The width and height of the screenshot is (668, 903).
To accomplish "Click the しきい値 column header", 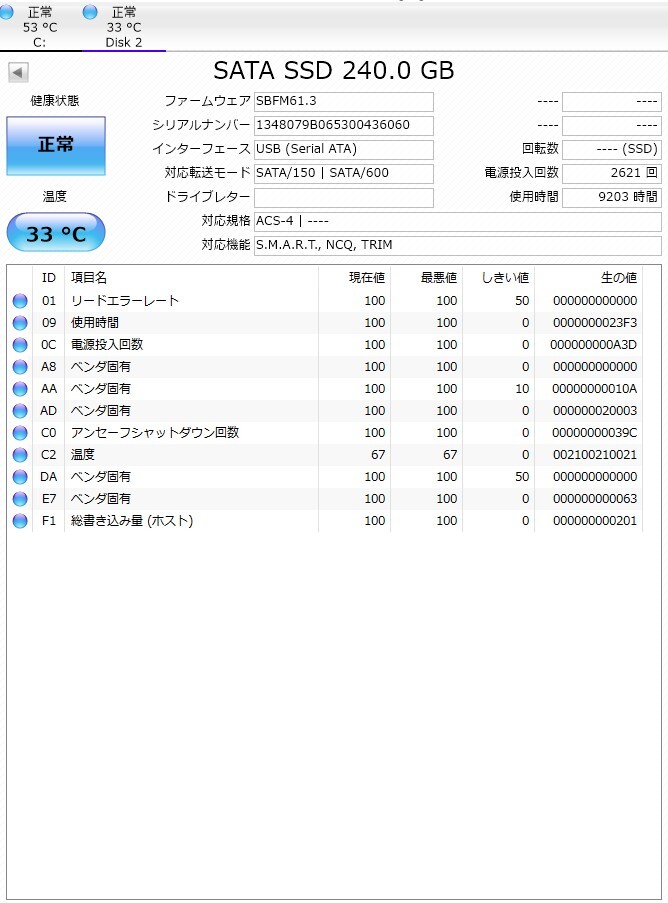I will click(499, 278).
